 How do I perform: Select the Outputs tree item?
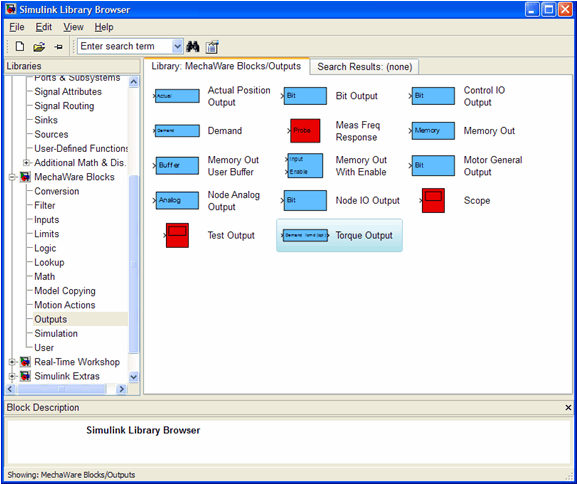click(51, 319)
